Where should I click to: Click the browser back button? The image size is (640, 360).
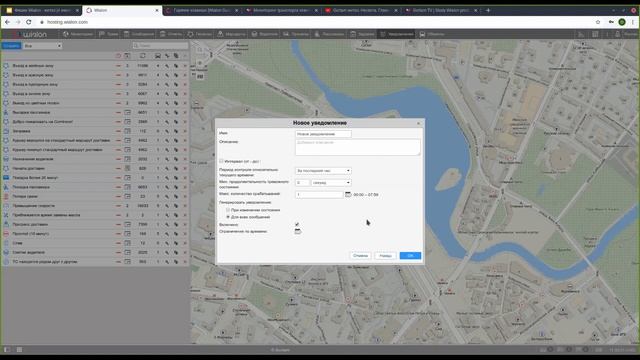[7, 22]
